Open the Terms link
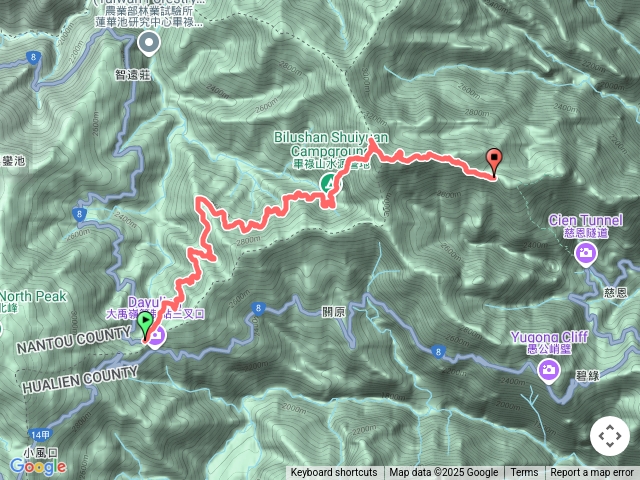The width and height of the screenshot is (640, 480). (x=524, y=473)
